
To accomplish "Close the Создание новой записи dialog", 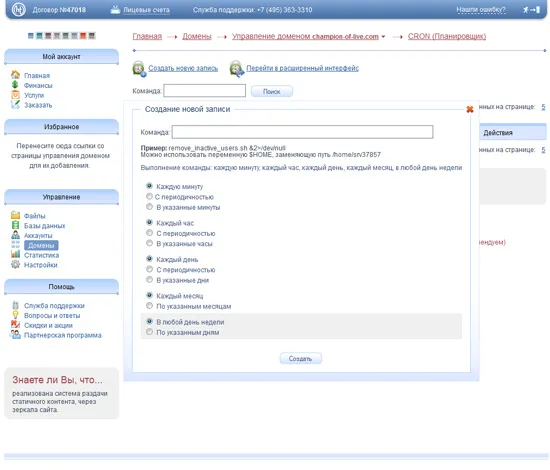I will pos(470,109).
